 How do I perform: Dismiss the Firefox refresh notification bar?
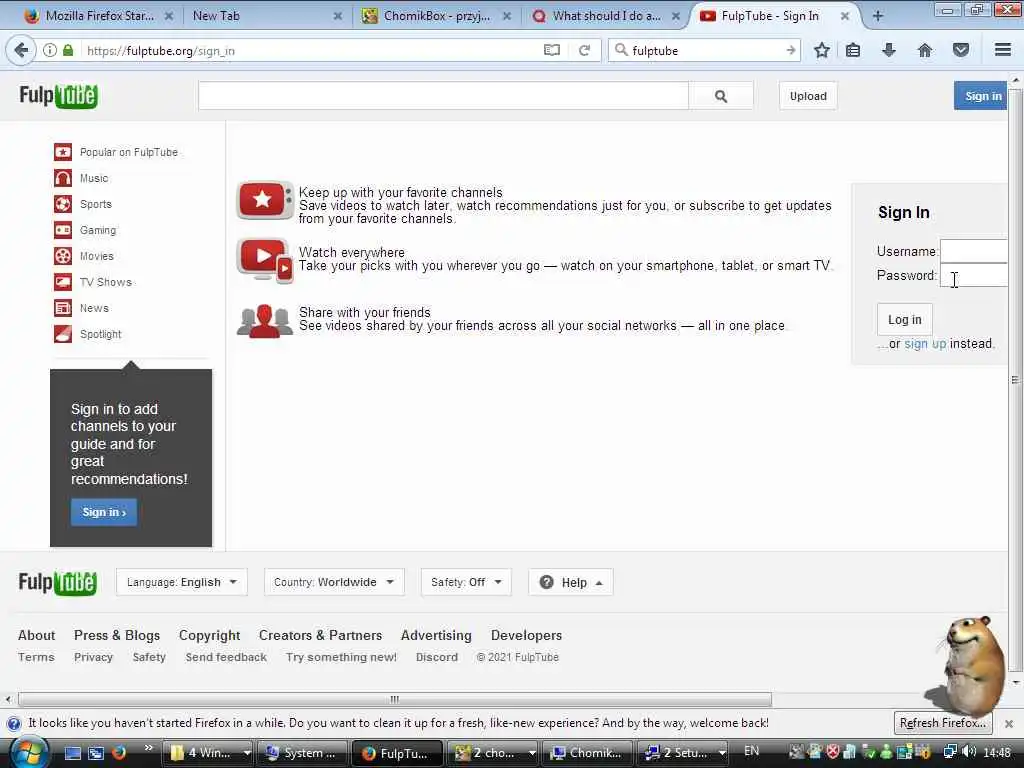point(1009,724)
